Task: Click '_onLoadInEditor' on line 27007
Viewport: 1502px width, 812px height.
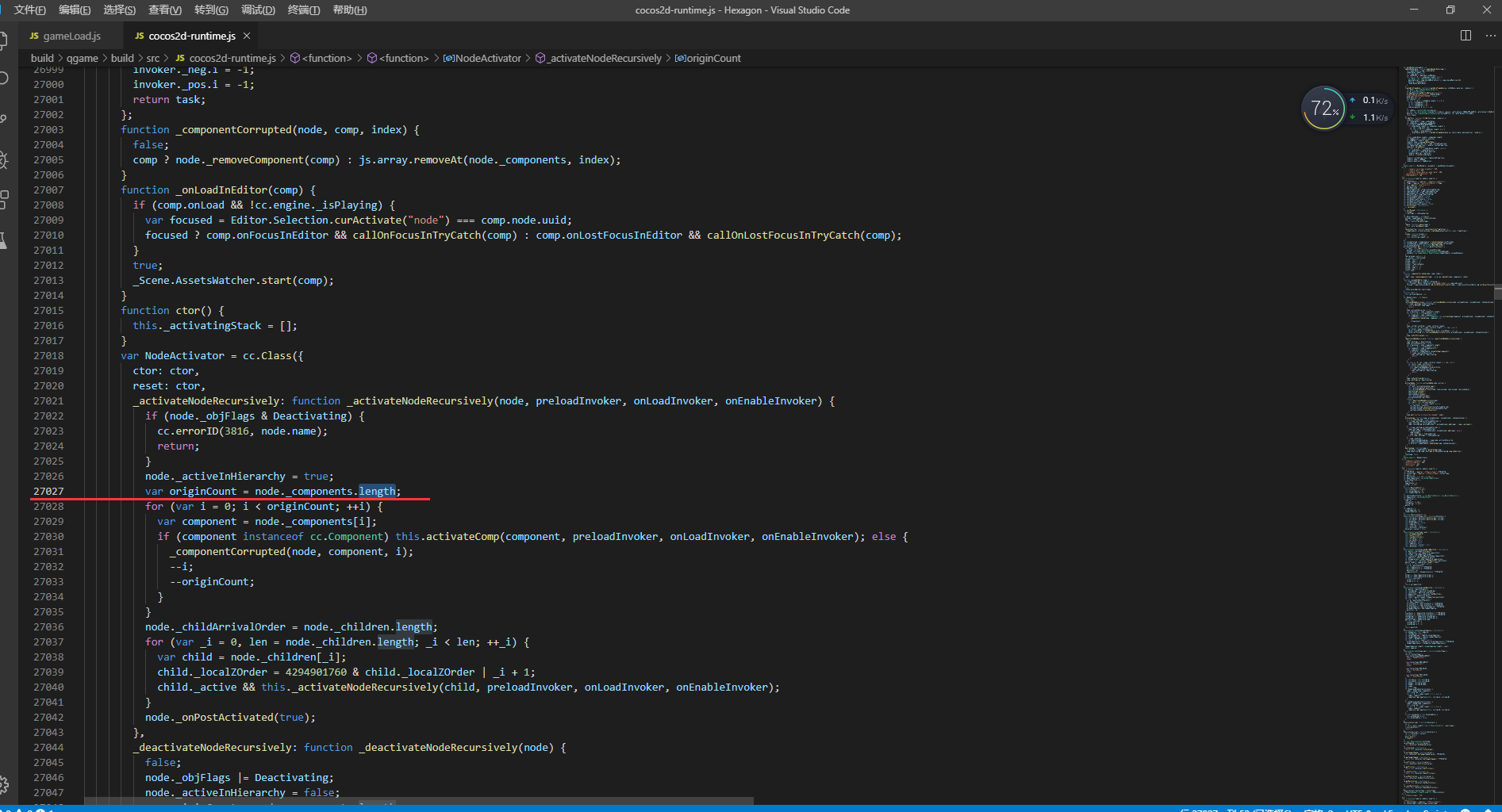Action: (x=221, y=190)
